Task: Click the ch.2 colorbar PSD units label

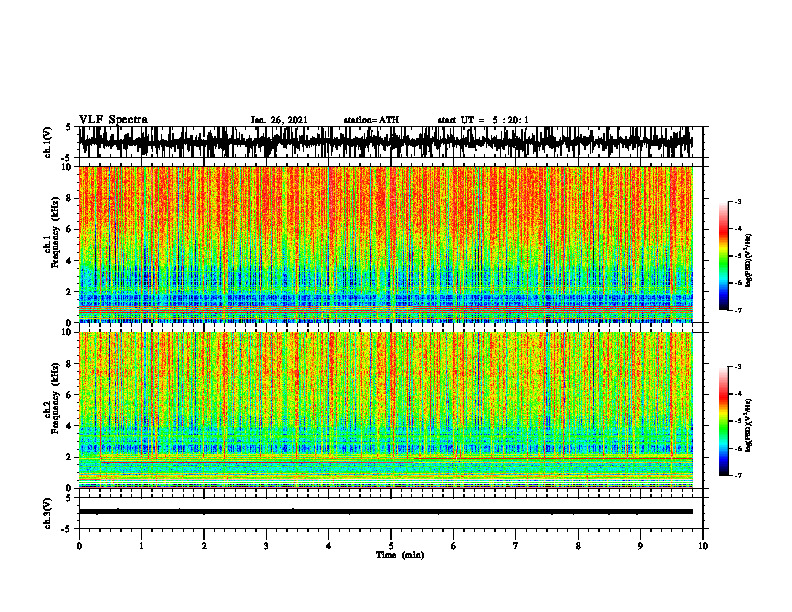Action: 749,425
